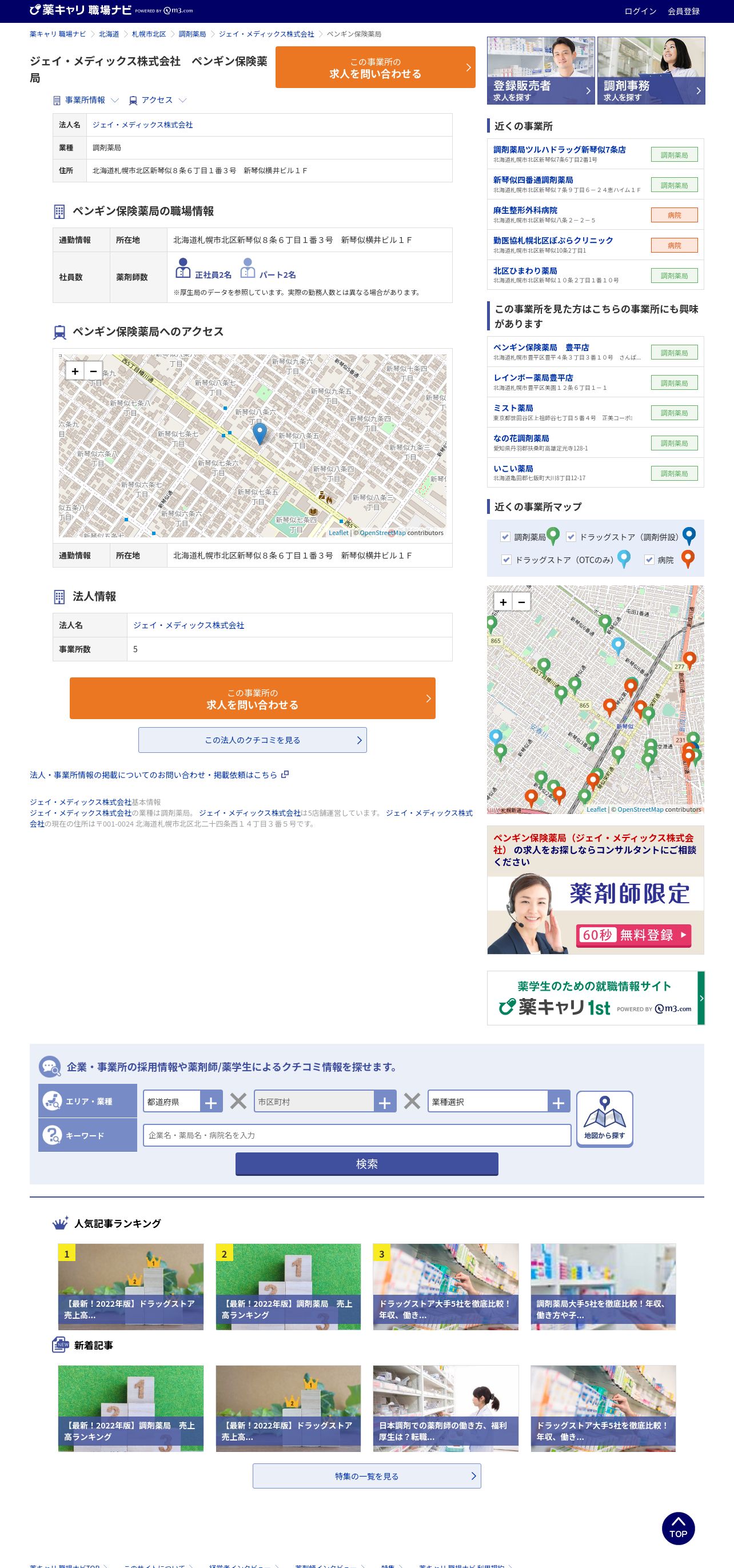Open 新琴似四番通調剤薬局 link
The height and width of the screenshot is (1568, 734).
coord(533,179)
